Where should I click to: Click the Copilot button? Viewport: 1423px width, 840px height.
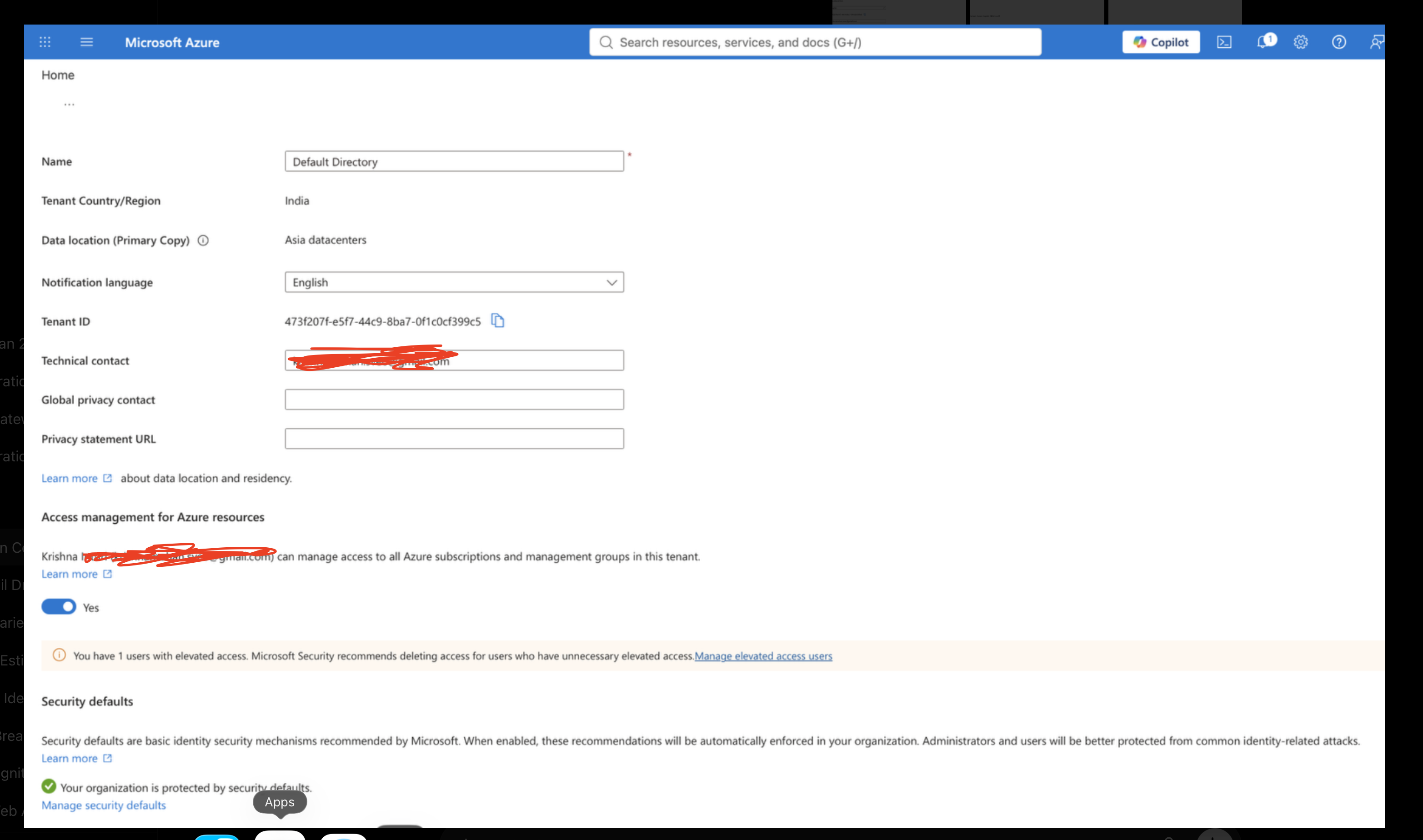1160,42
